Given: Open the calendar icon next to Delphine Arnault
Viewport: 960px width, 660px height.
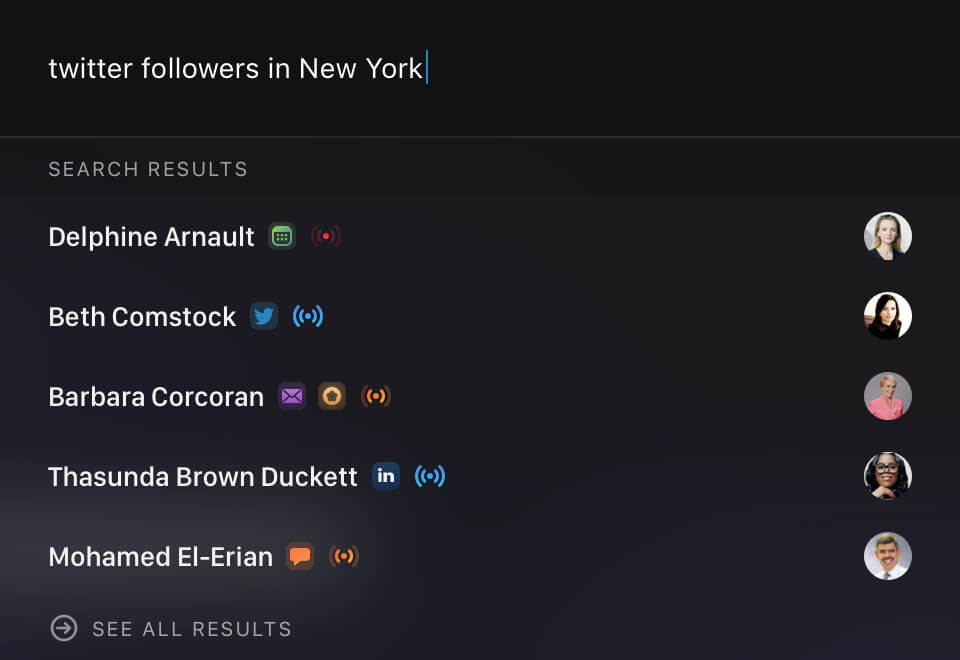Looking at the screenshot, I should (282, 236).
